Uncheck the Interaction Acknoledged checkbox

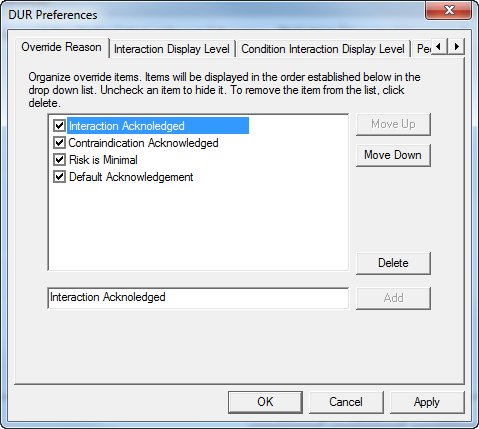[x=59, y=126]
